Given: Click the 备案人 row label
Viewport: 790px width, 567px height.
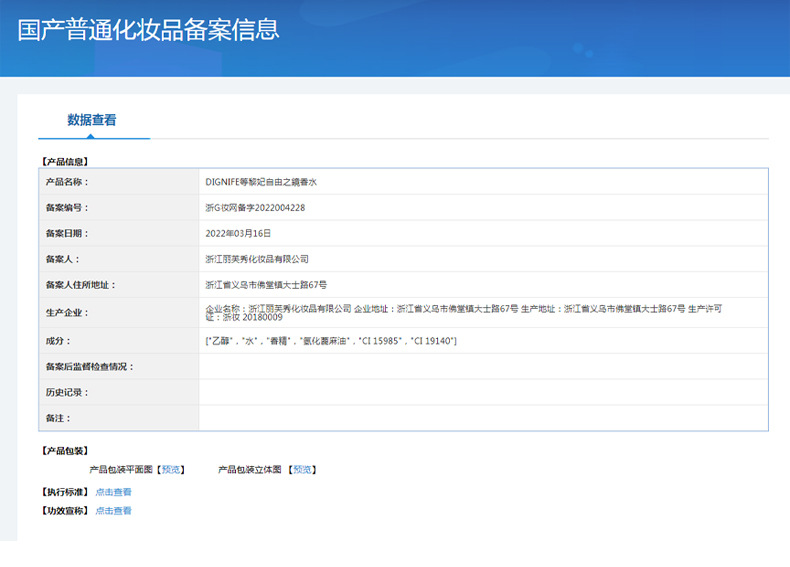Looking at the screenshot, I should click(x=62, y=259).
